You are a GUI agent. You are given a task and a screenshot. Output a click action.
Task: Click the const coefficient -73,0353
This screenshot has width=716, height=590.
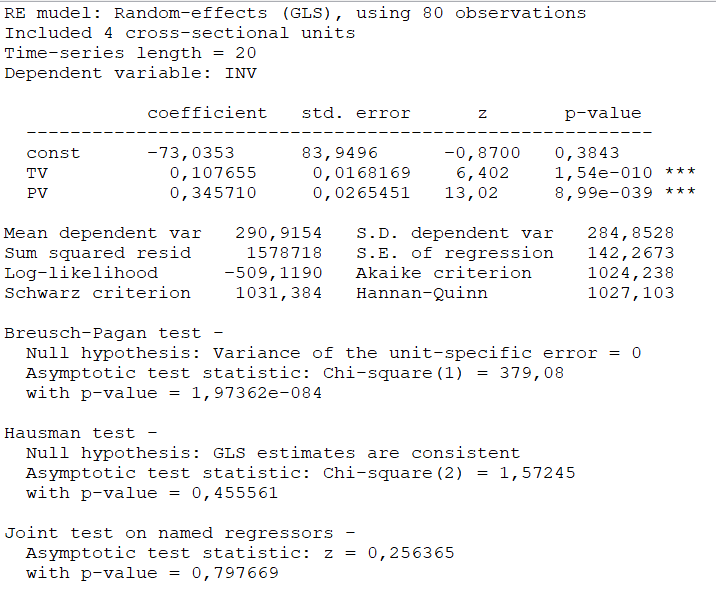[x=190, y=153]
